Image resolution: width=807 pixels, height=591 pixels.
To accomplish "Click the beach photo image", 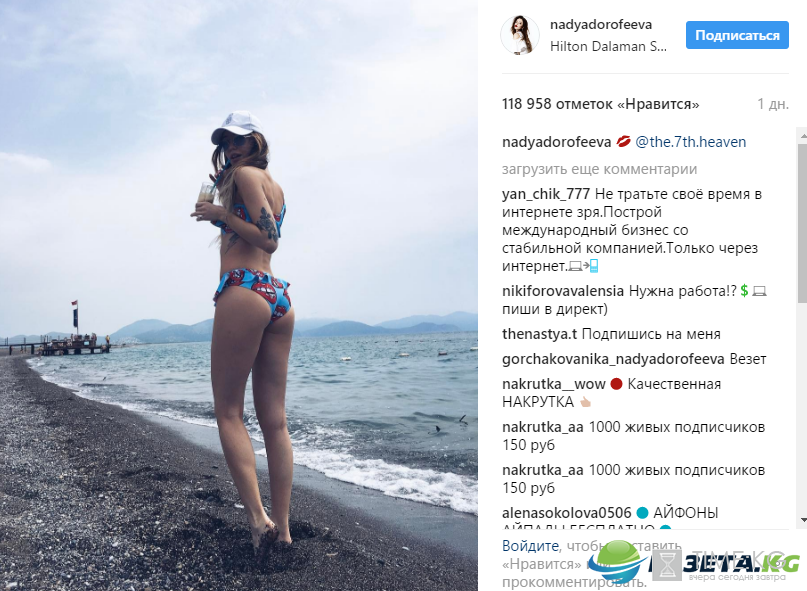I will click(239, 296).
